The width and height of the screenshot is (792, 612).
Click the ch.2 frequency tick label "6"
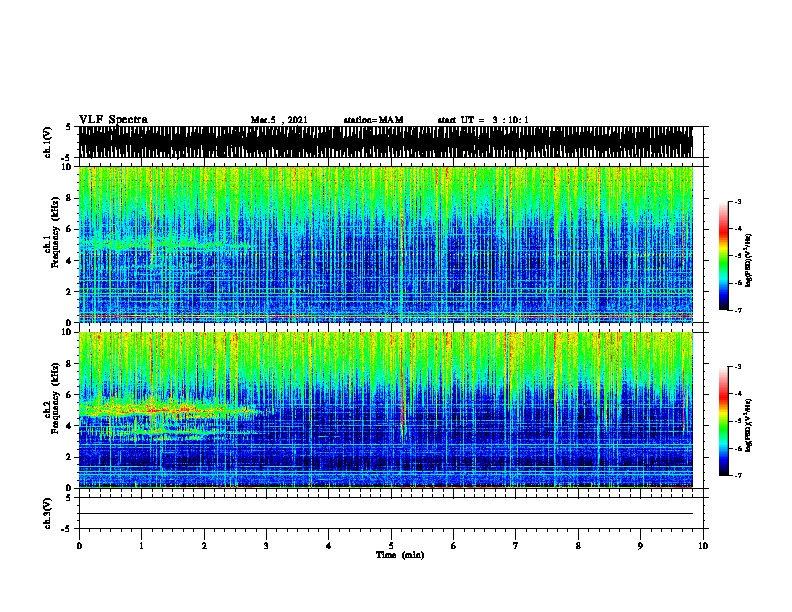[70, 395]
